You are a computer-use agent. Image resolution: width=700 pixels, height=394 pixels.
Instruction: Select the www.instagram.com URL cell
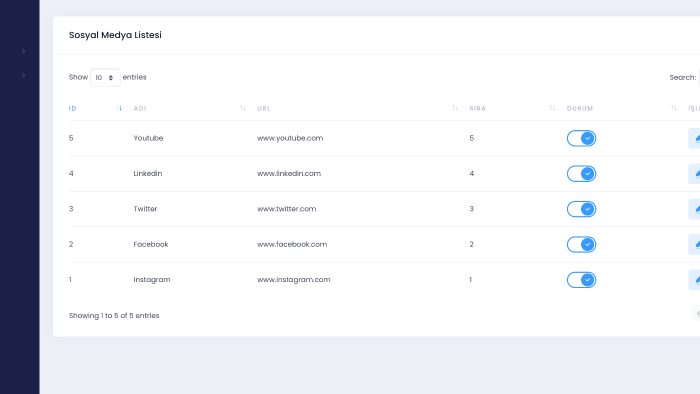pos(294,280)
